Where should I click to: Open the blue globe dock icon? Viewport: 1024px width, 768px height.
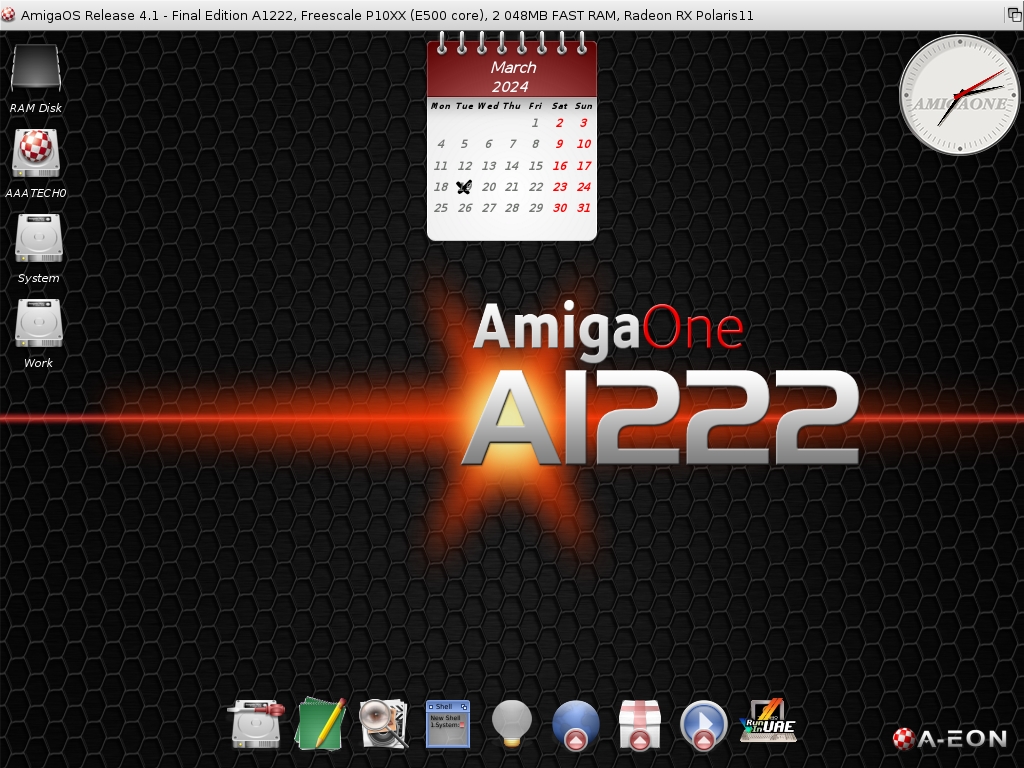point(576,724)
